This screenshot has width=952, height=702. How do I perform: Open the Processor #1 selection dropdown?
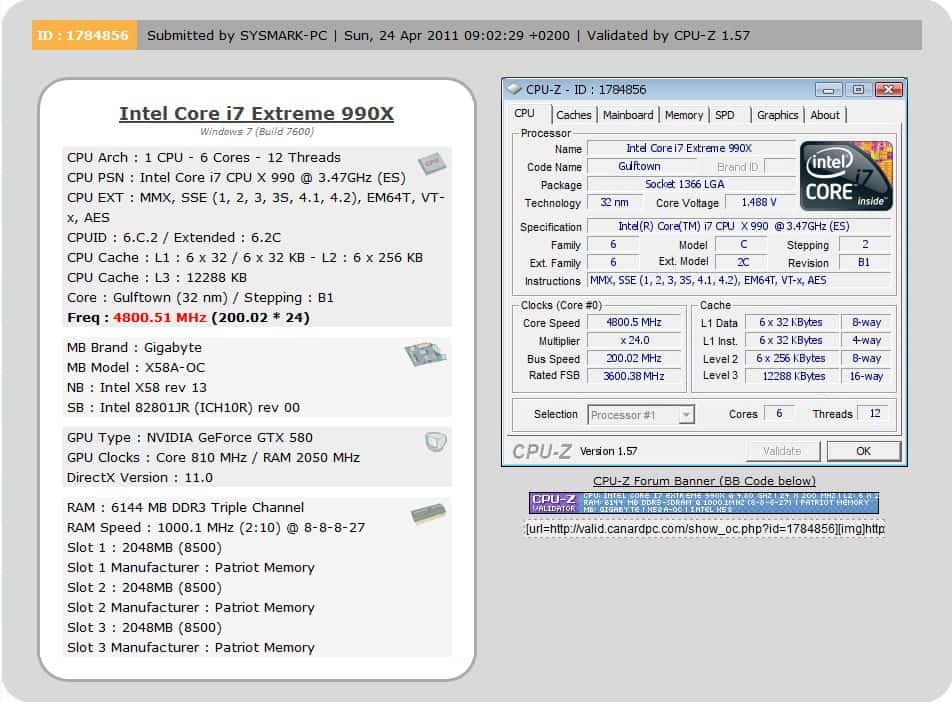tap(641, 414)
